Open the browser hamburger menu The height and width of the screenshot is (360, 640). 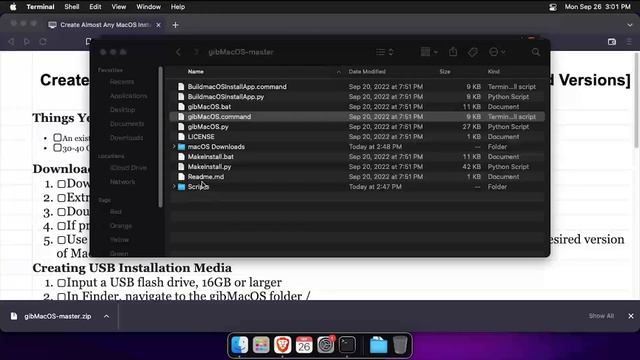(x=629, y=42)
